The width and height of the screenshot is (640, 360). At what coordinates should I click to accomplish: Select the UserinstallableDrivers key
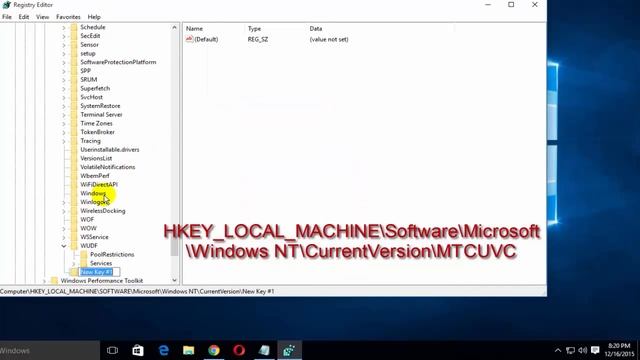[x=110, y=150]
